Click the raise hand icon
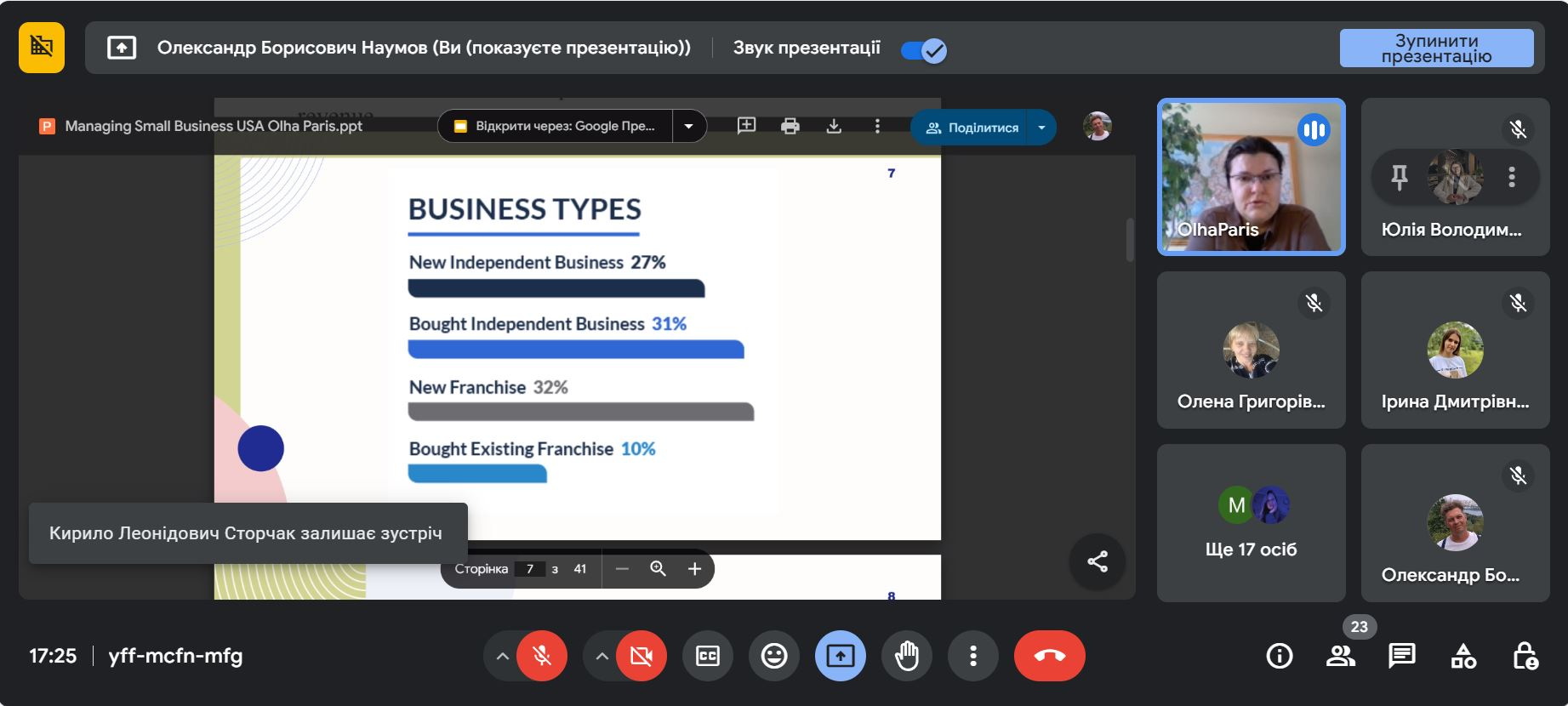Viewport: 1568px width, 706px height. pos(907,656)
